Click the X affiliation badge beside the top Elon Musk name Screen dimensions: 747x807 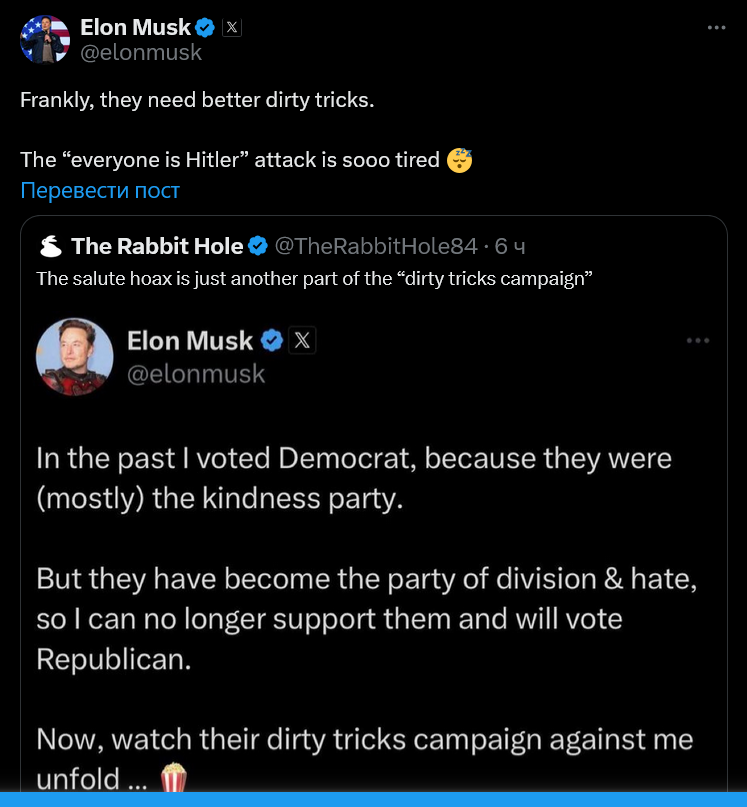[231, 28]
